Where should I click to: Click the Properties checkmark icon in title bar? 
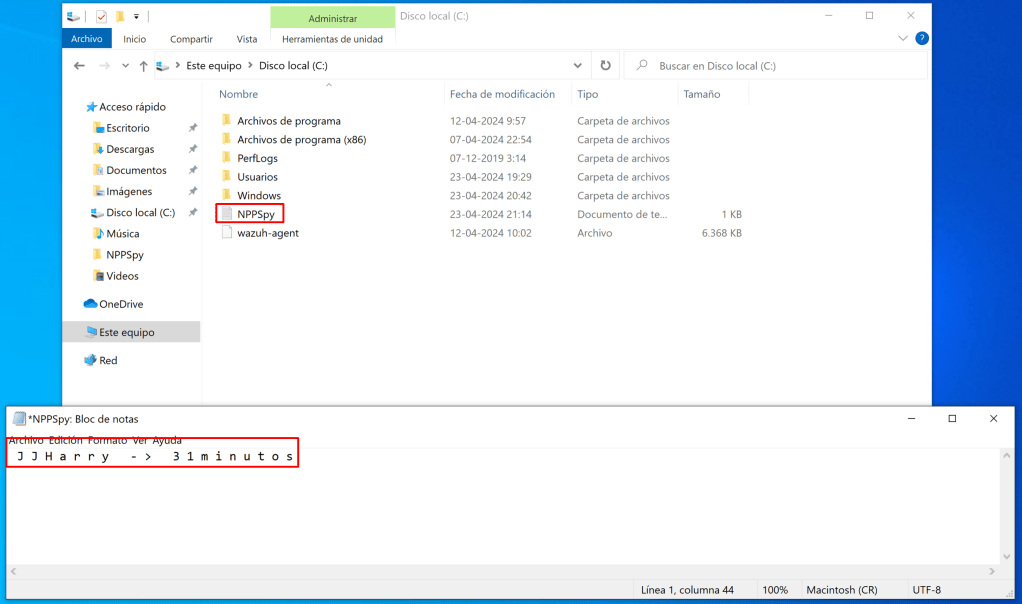click(101, 17)
